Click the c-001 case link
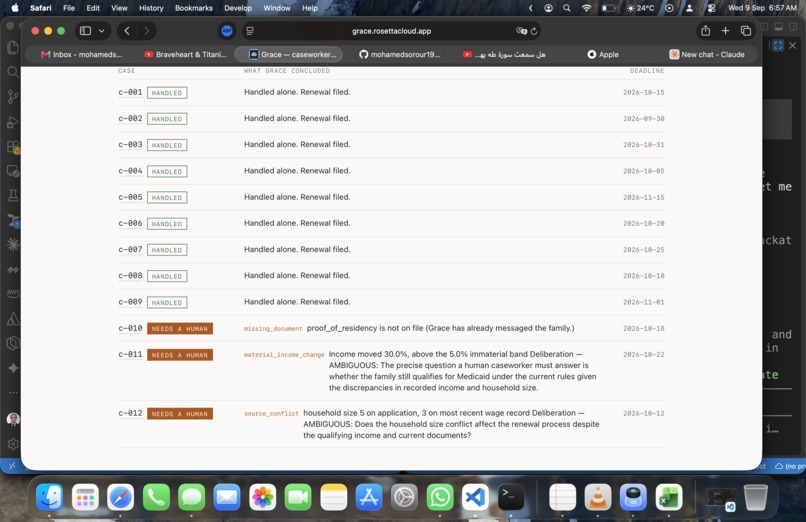 click(x=130, y=92)
